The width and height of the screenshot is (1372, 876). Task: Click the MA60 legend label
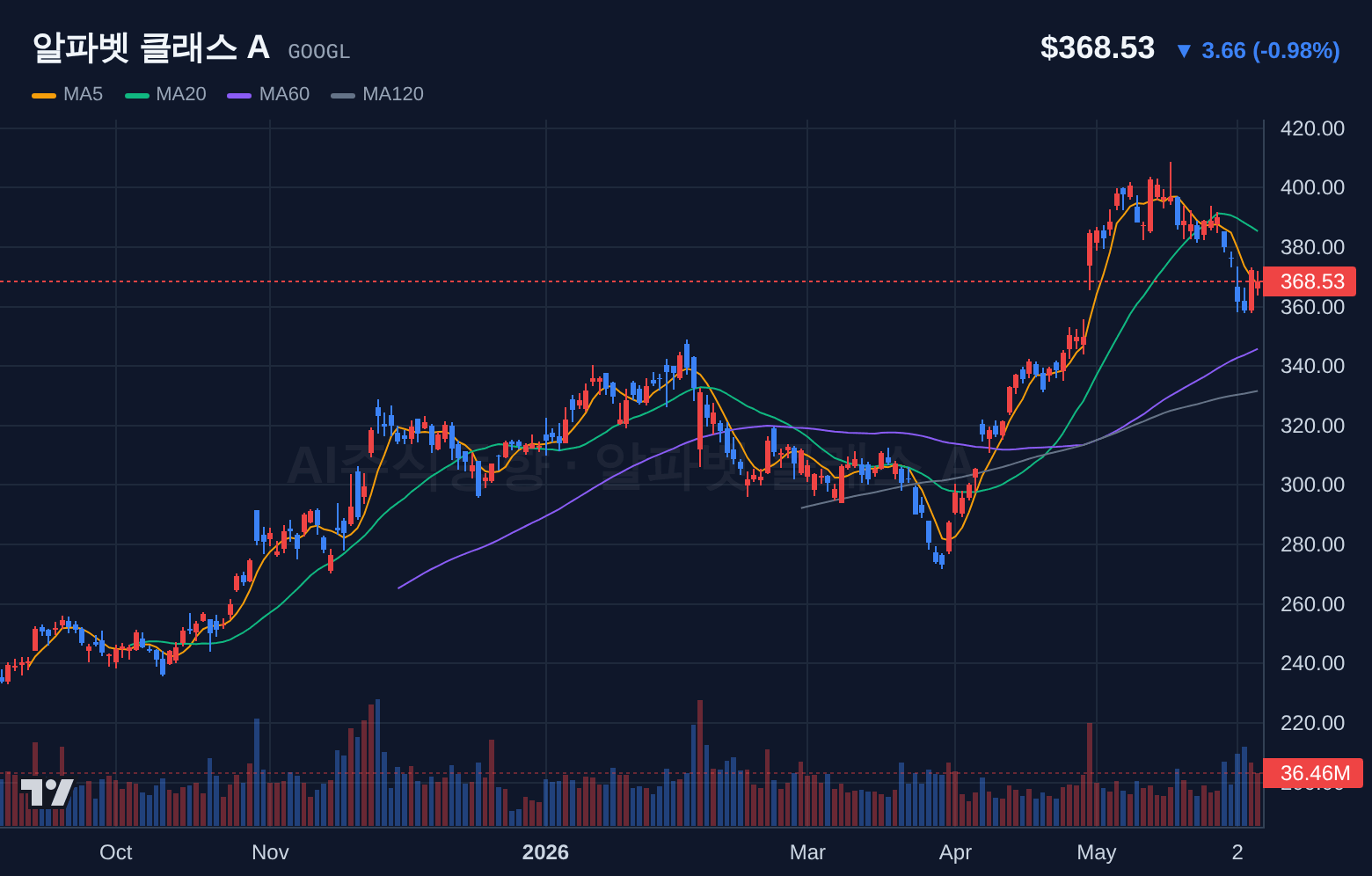pos(284,94)
